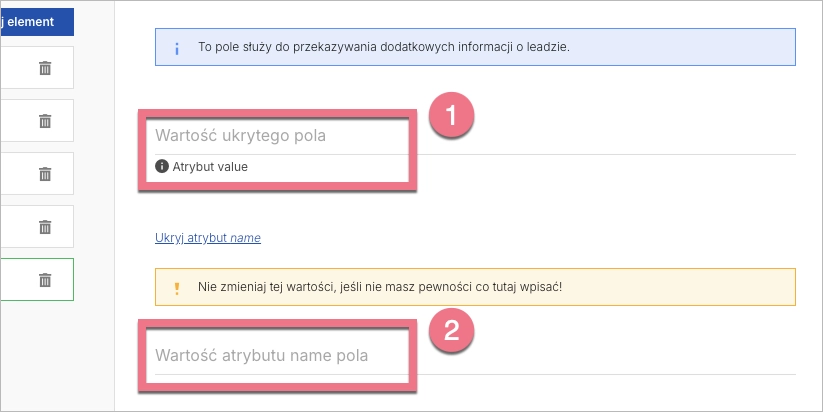Click the trash icon in the first row

(x=45, y=68)
